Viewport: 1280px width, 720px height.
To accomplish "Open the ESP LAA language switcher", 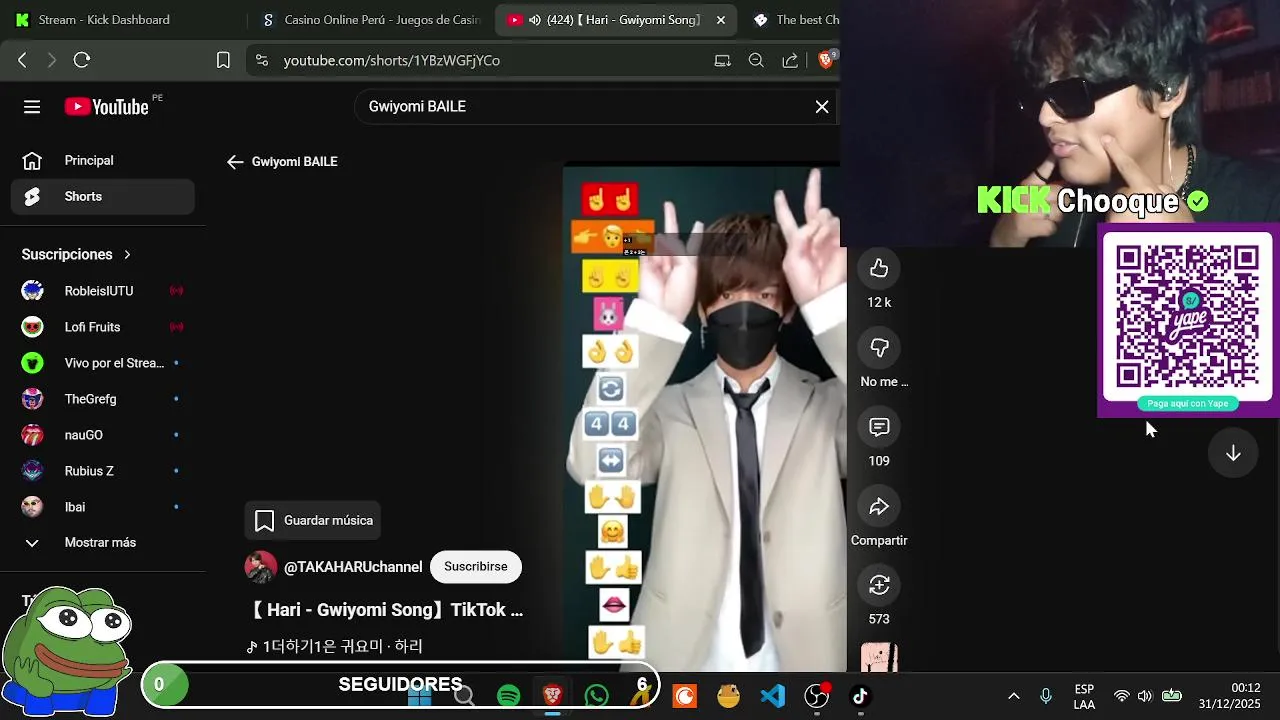I will pyautogui.click(x=1084, y=697).
